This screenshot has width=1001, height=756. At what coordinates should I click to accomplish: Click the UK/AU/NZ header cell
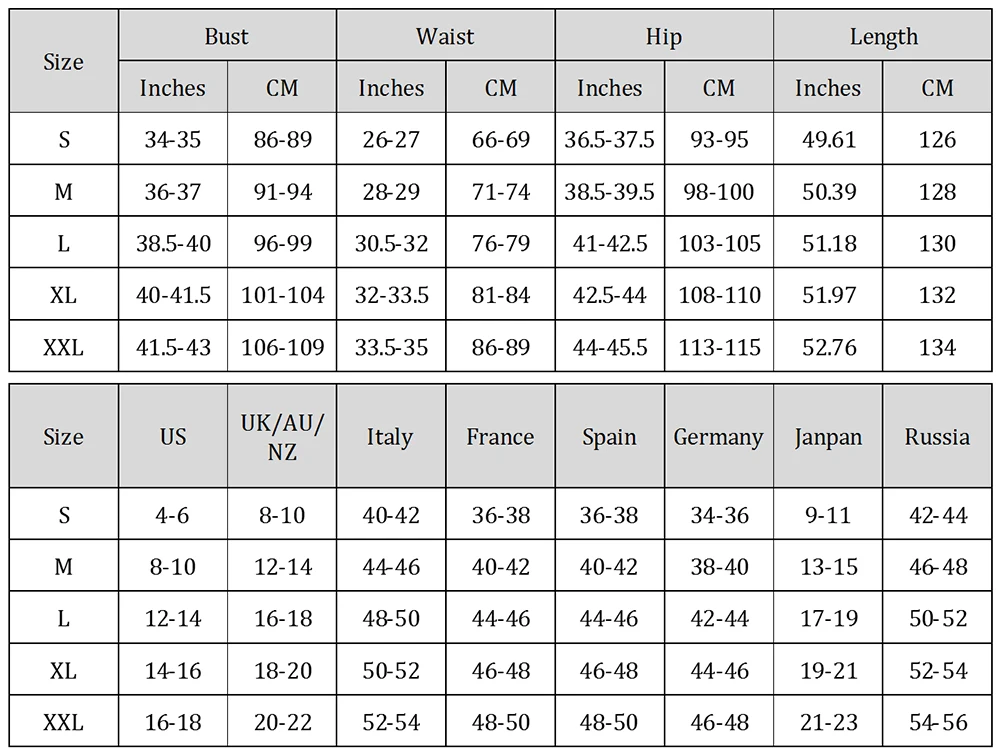[282, 437]
